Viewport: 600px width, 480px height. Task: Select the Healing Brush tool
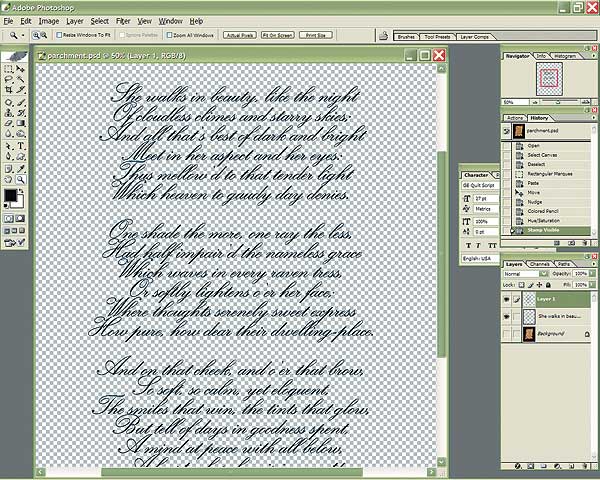point(8,103)
